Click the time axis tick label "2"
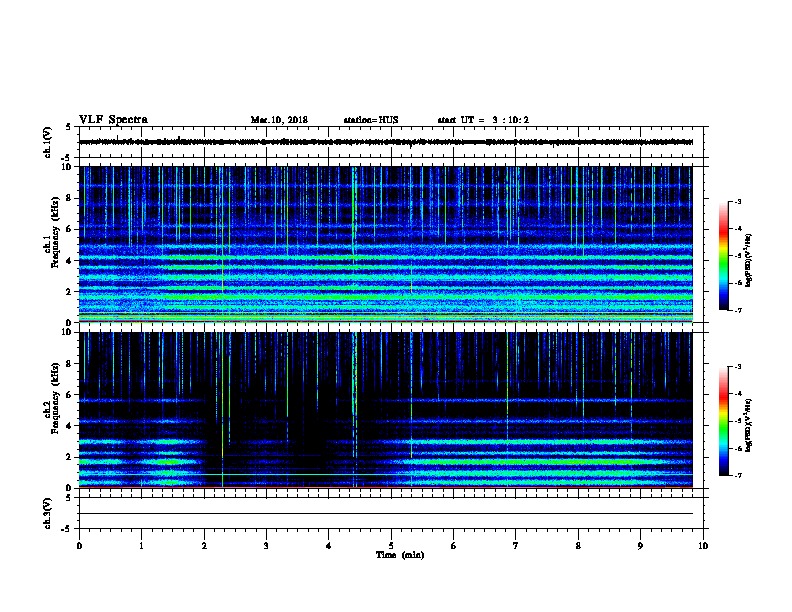 pos(205,546)
